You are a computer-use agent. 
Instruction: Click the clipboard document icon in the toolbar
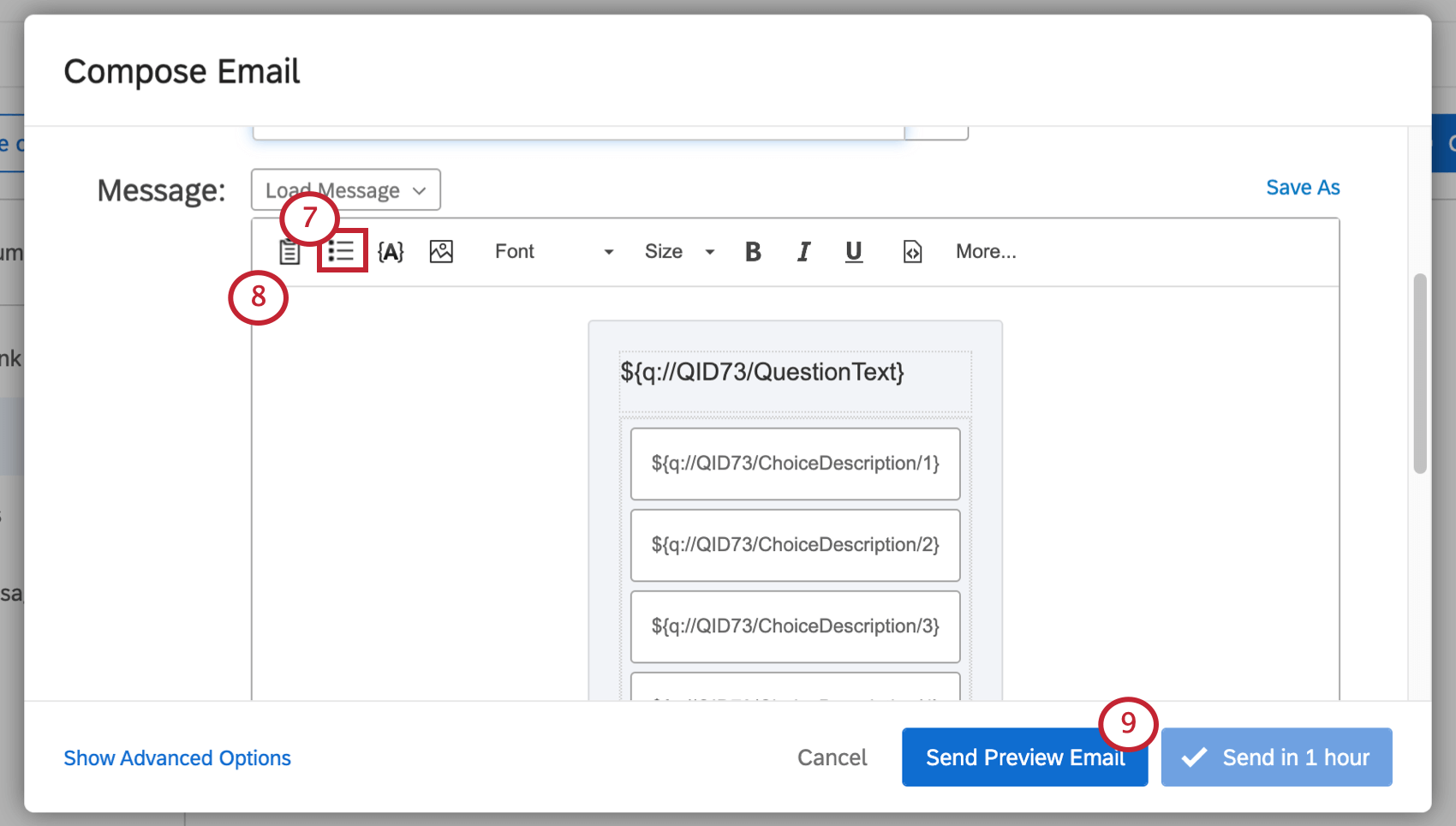click(290, 251)
